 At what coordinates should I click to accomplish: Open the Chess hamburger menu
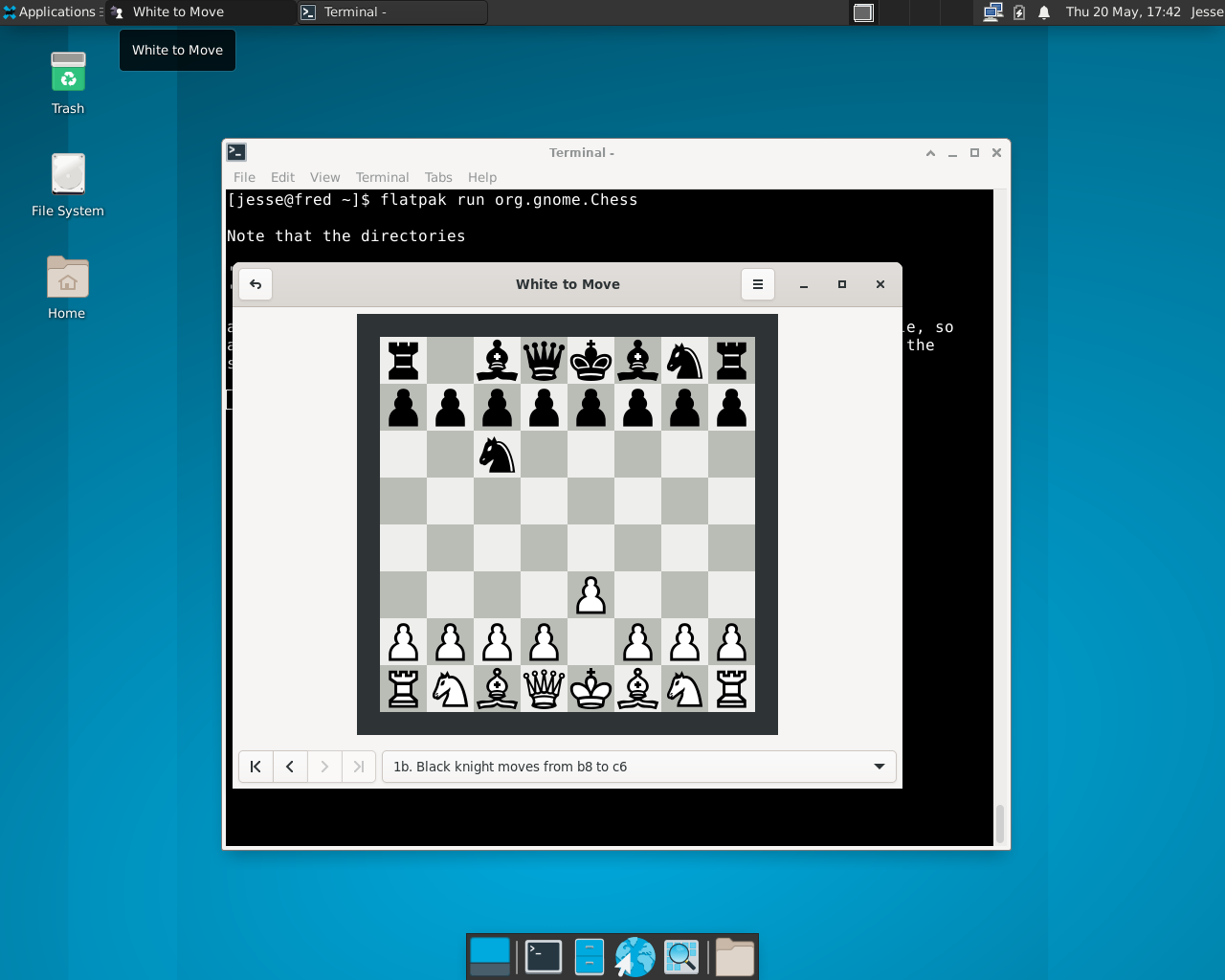[x=758, y=284]
